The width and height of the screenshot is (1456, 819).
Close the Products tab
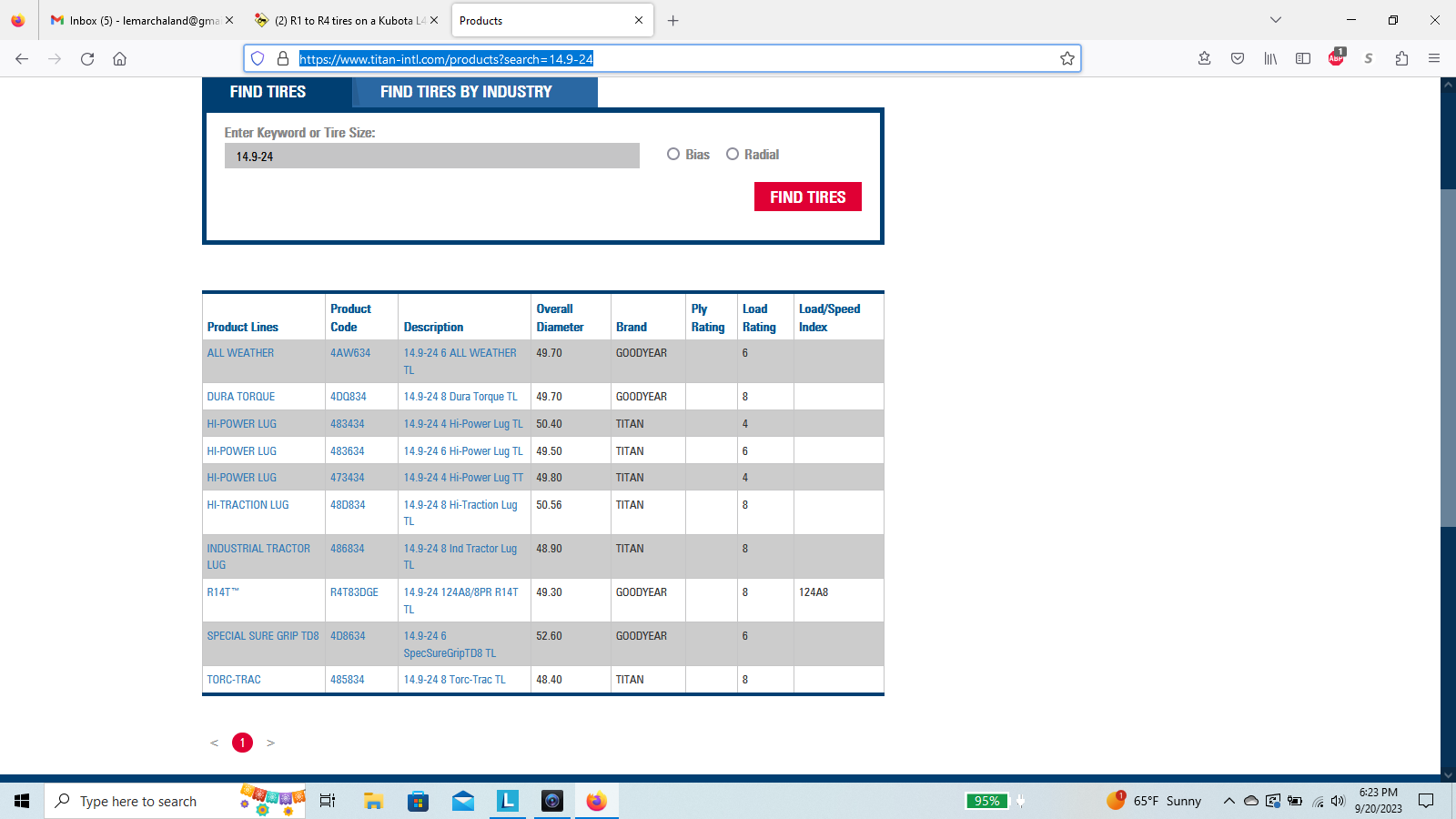(x=639, y=20)
